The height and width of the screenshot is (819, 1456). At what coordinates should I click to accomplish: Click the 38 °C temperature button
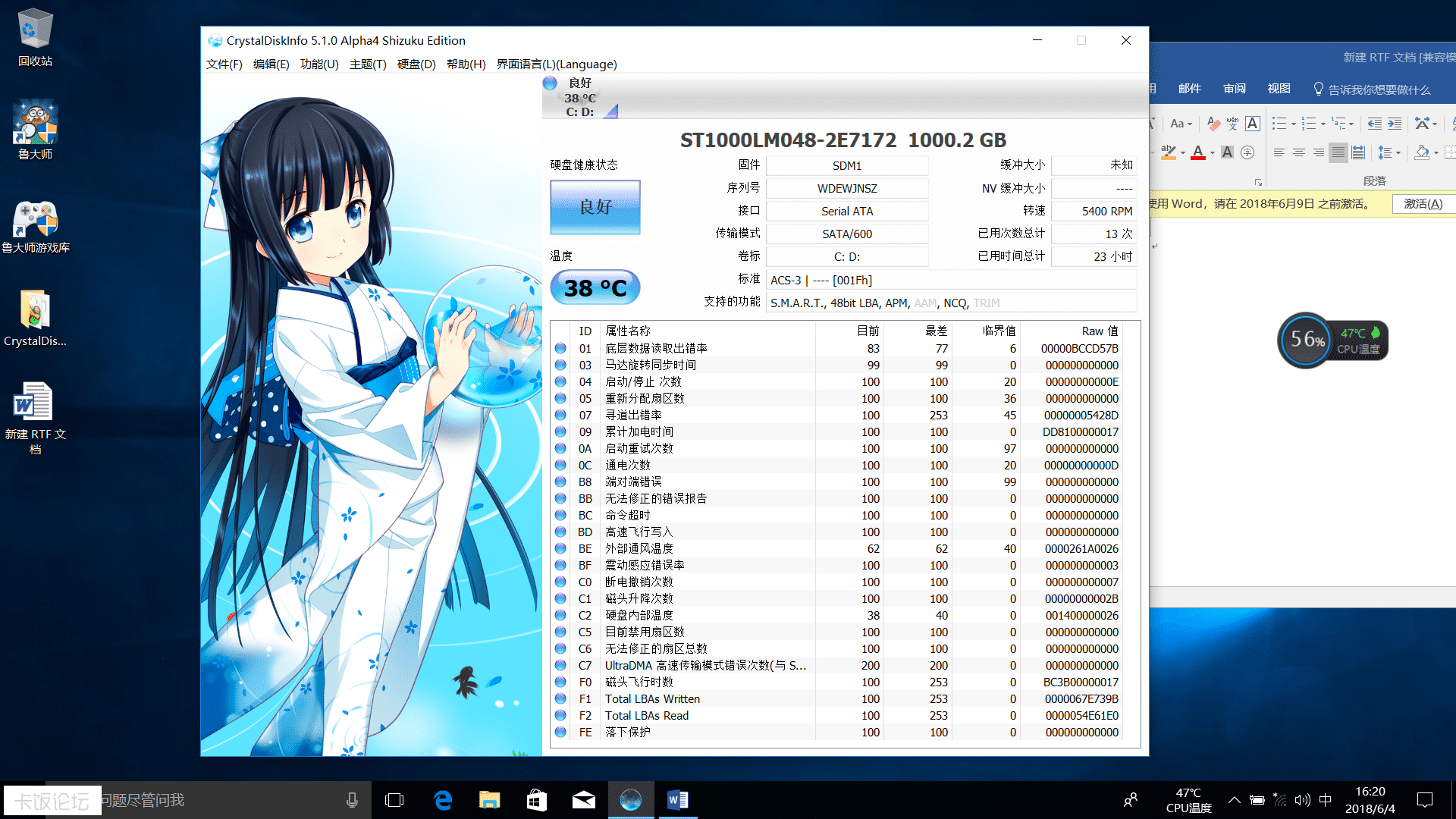tap(595, 288)
